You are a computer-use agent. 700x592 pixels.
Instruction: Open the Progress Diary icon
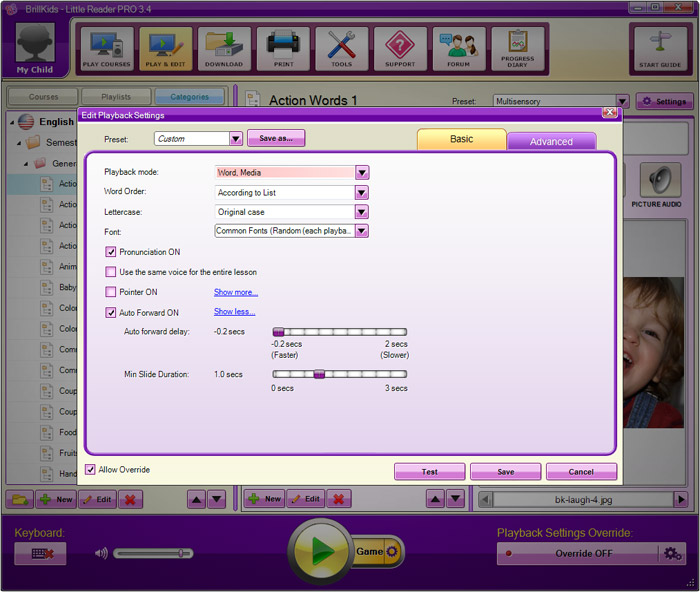coord(518,49)
